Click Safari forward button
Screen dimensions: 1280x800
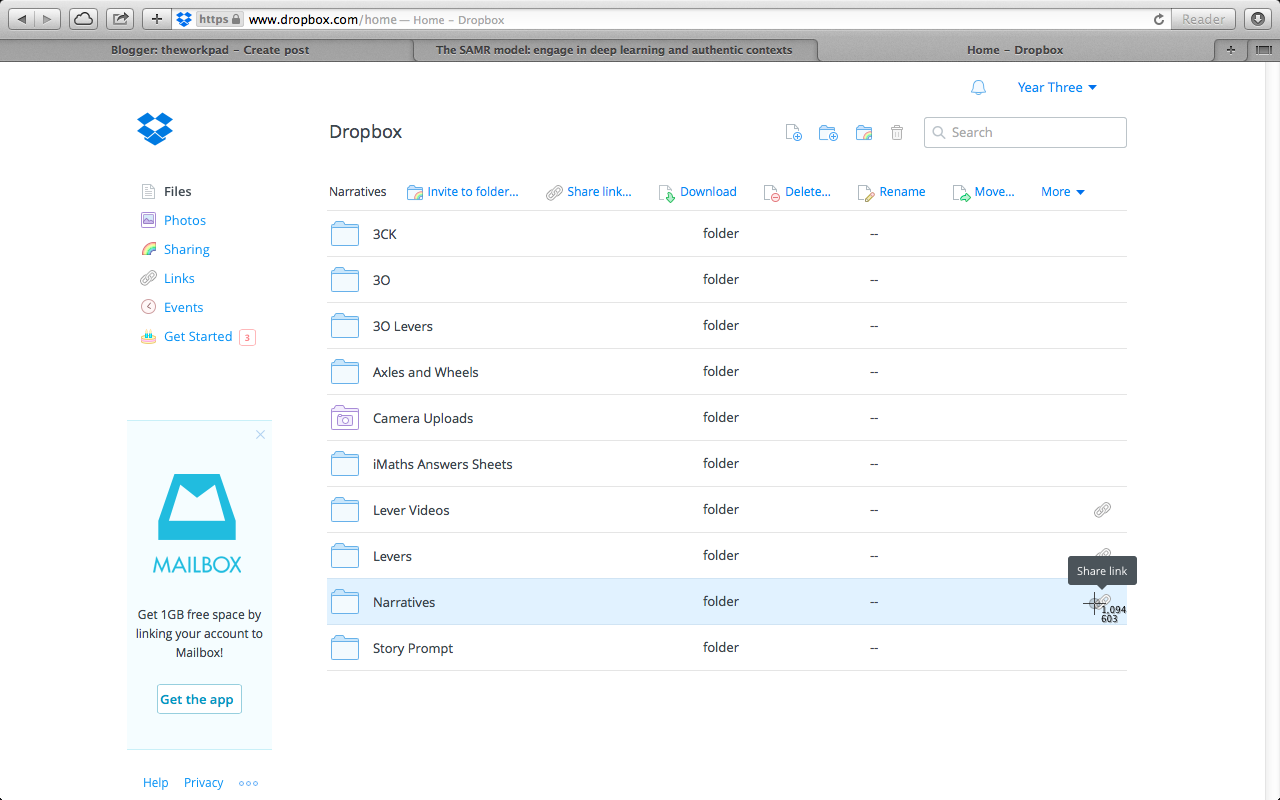(48, 19)
